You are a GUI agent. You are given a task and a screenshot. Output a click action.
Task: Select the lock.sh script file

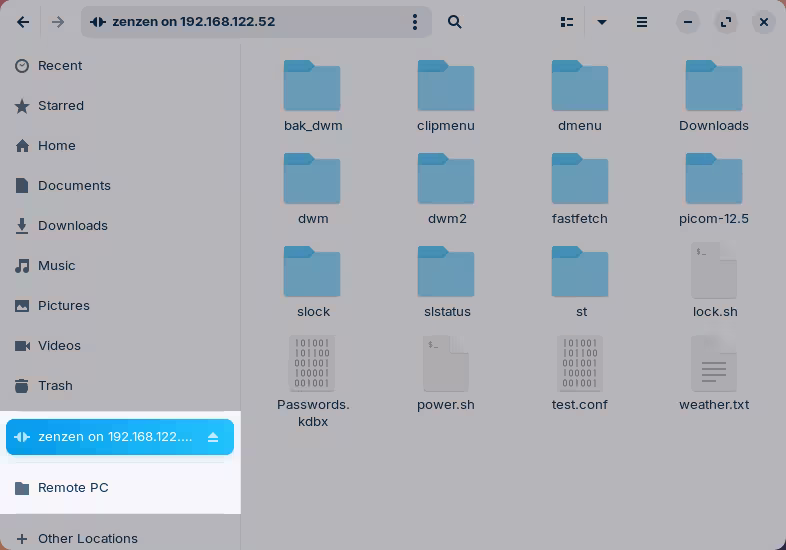(x=714, y=271)
